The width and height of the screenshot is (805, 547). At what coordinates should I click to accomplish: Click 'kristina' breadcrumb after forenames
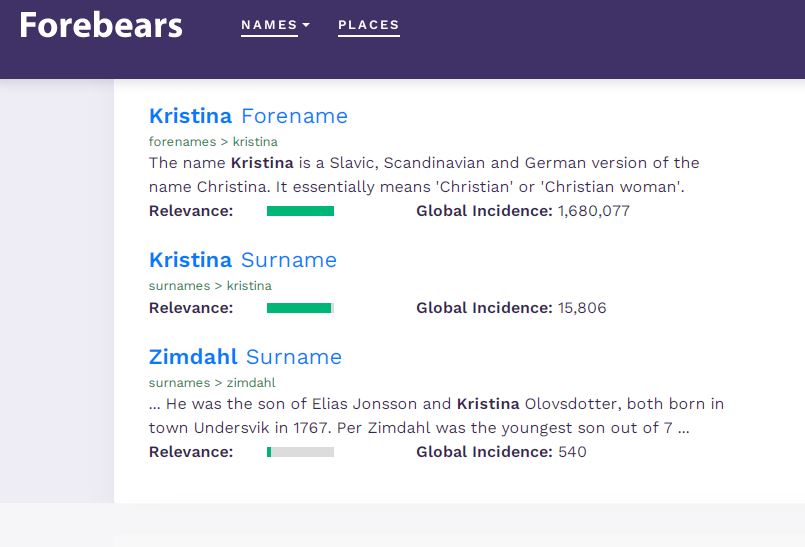click(x=255, y=142)
